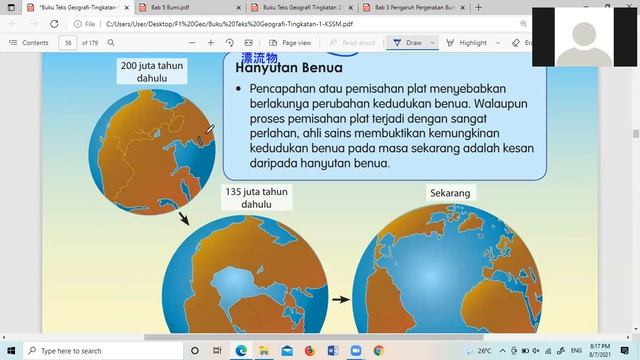Rotate the PDF page

[229, 42]
